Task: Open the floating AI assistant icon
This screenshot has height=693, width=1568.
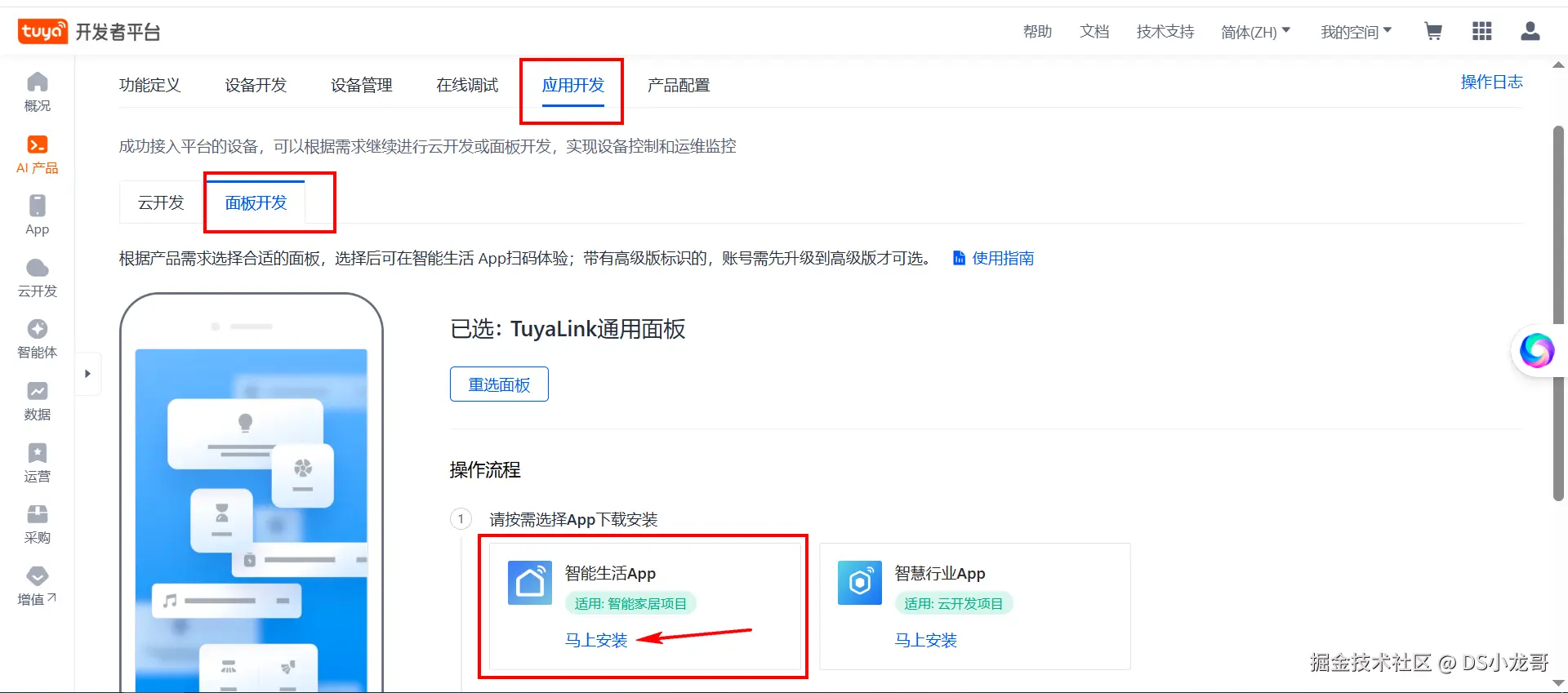Action: 1536,351
